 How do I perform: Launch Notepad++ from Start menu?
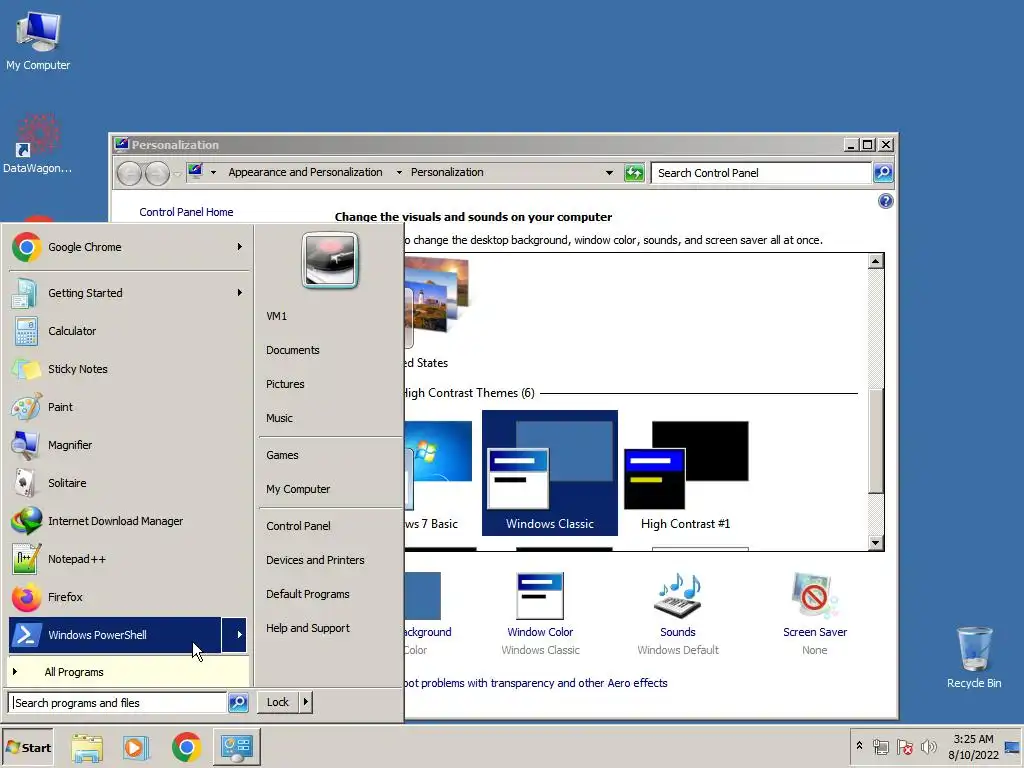128,559
